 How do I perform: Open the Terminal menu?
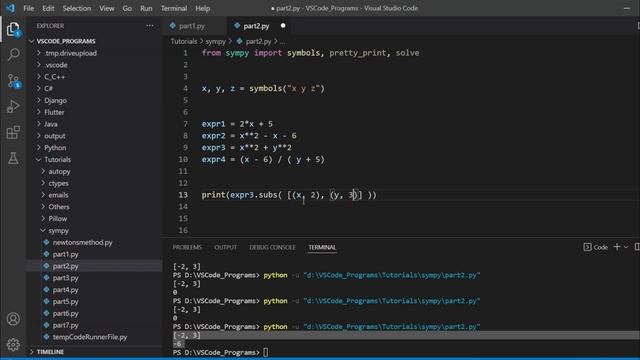click(174, 8)
